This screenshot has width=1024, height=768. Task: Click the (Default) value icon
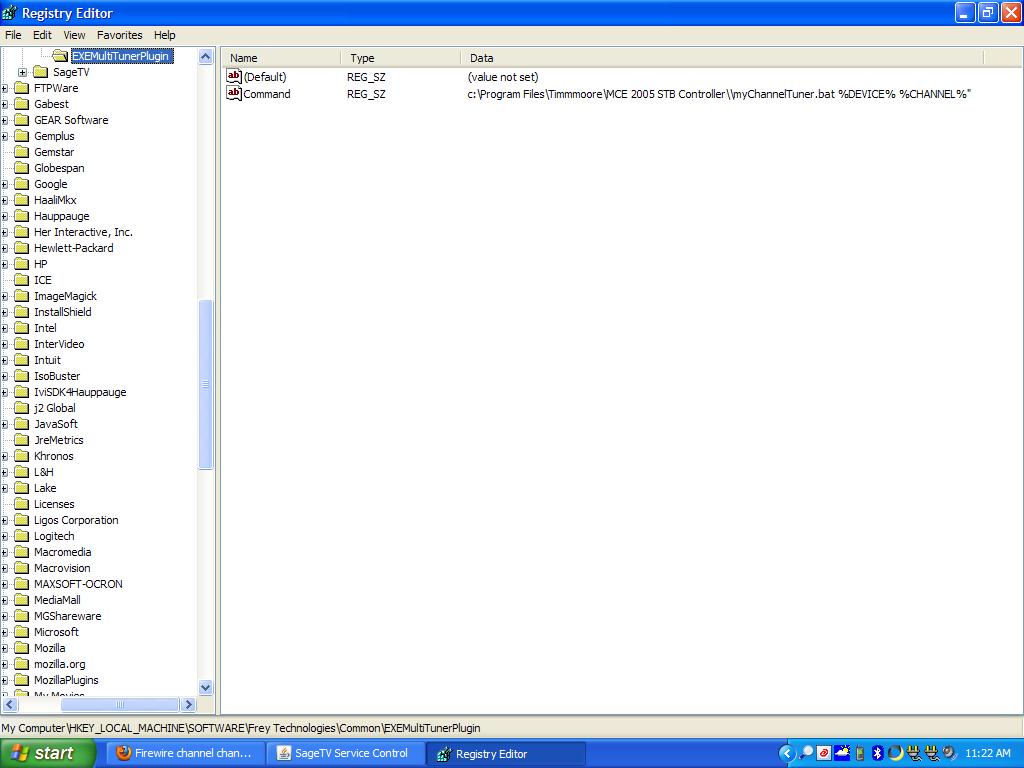(234, 77)
